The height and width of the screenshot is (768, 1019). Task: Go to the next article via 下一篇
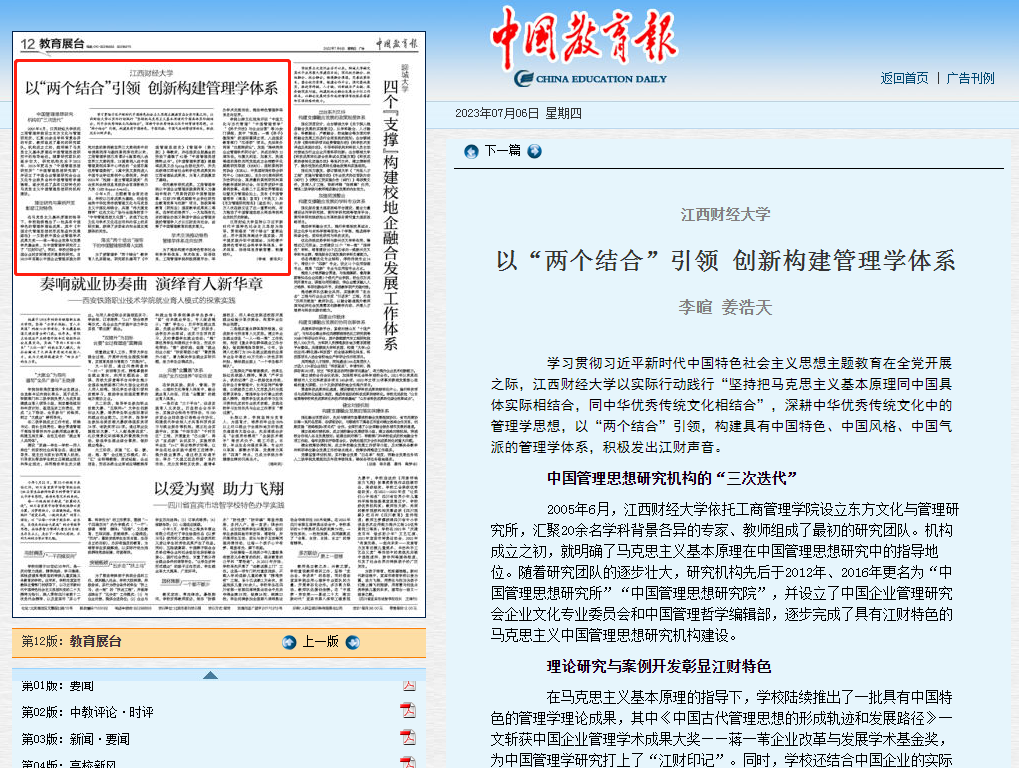point(502,151)
